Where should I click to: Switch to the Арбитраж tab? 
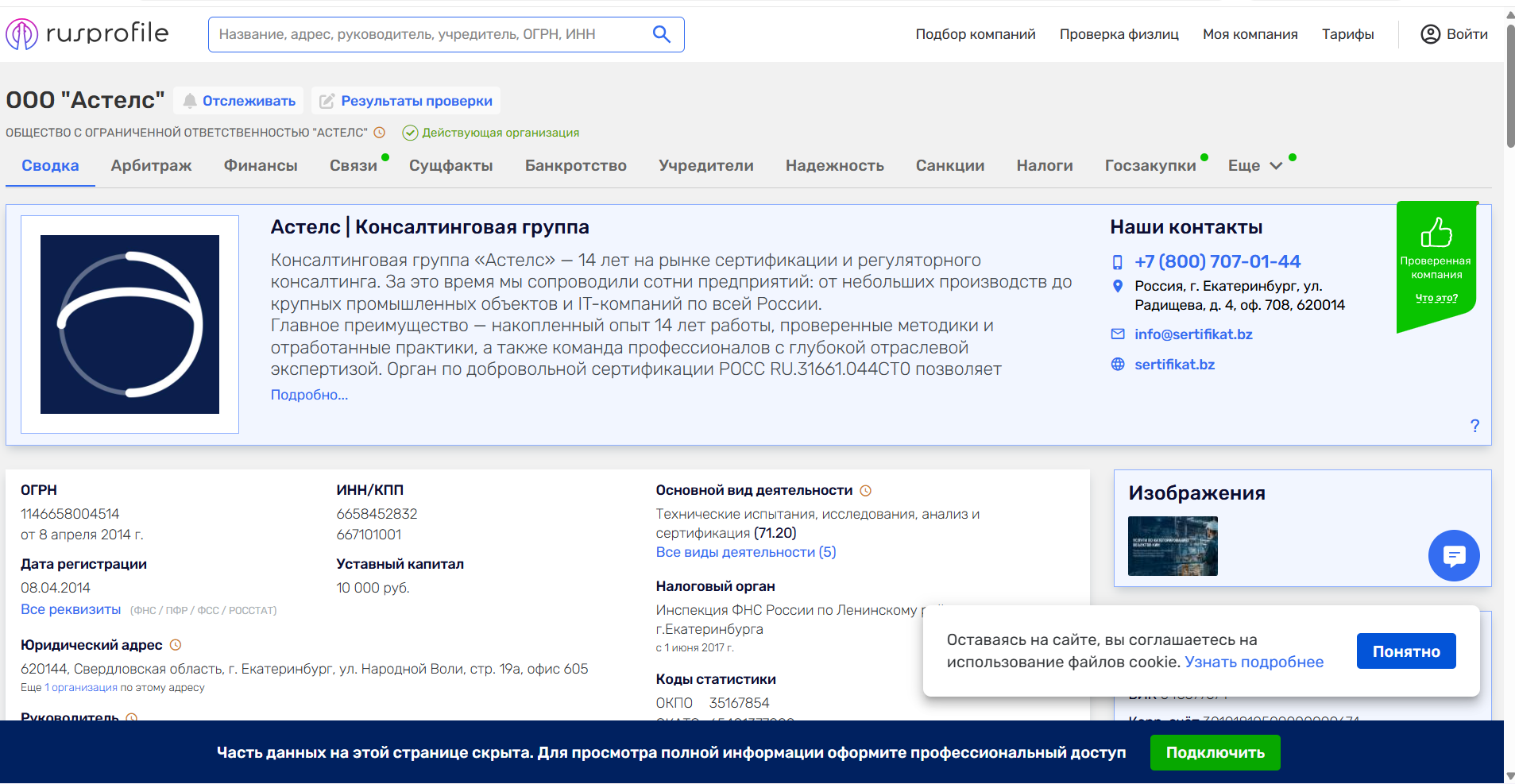coord(151,165)
